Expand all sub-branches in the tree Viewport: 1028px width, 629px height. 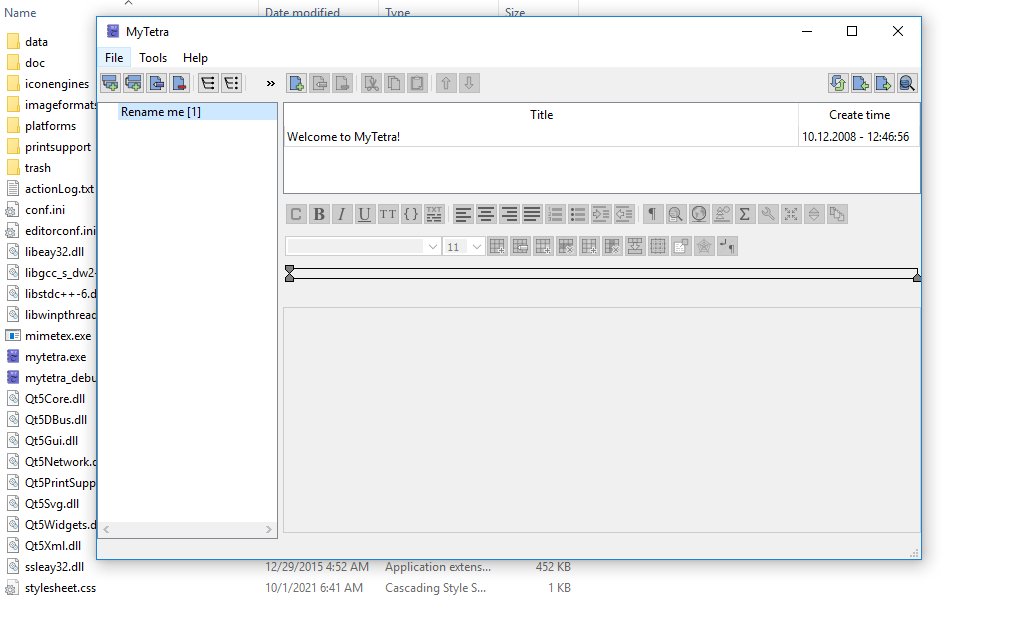(208, 83)
